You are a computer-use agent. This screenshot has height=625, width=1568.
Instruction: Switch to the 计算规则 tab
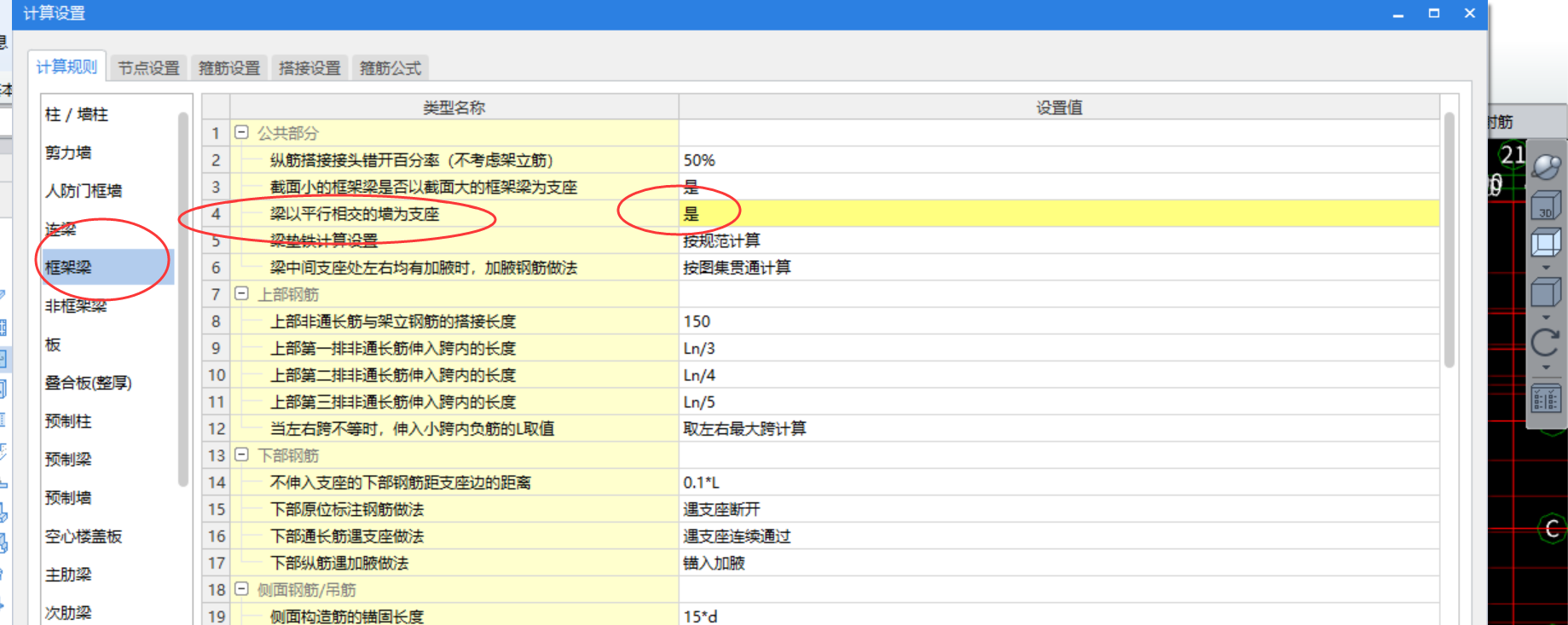(x=67, y=67)
